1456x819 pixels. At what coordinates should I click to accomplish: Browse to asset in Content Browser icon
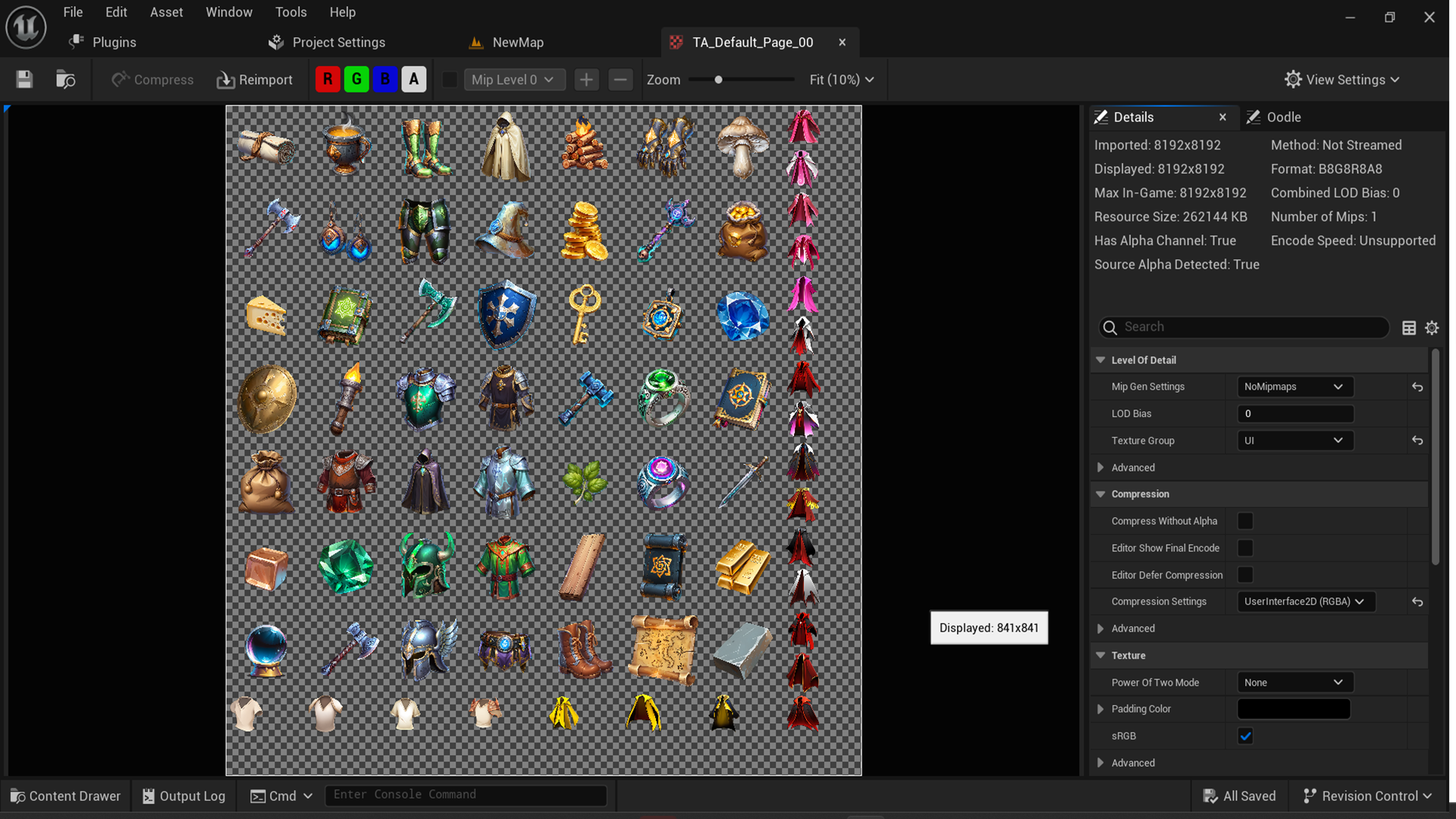(x=66, y=80)
